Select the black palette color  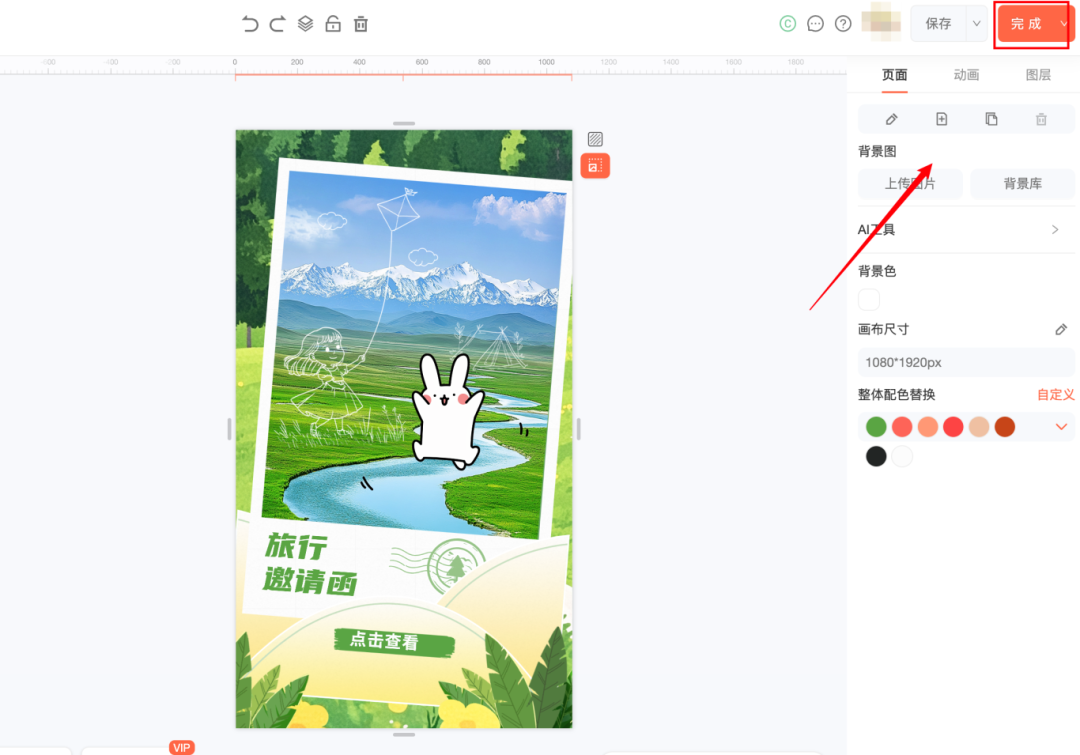coord(876,456)
